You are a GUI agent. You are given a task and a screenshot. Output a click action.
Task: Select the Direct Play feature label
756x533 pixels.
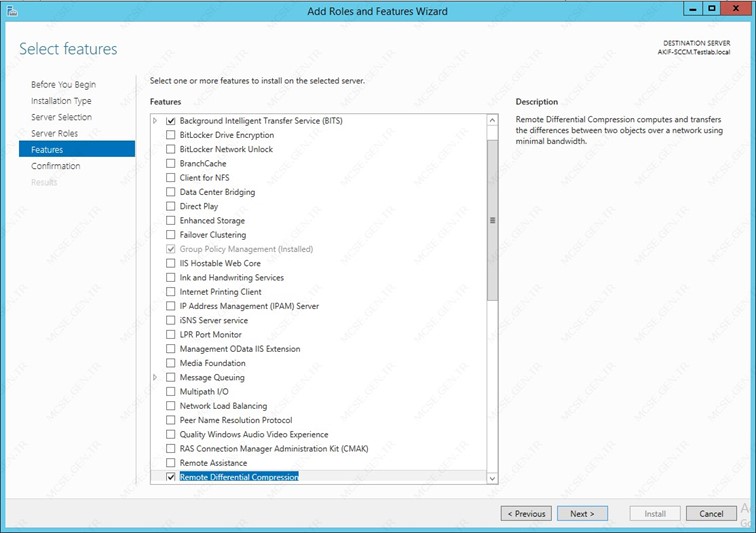pos(199,206)
